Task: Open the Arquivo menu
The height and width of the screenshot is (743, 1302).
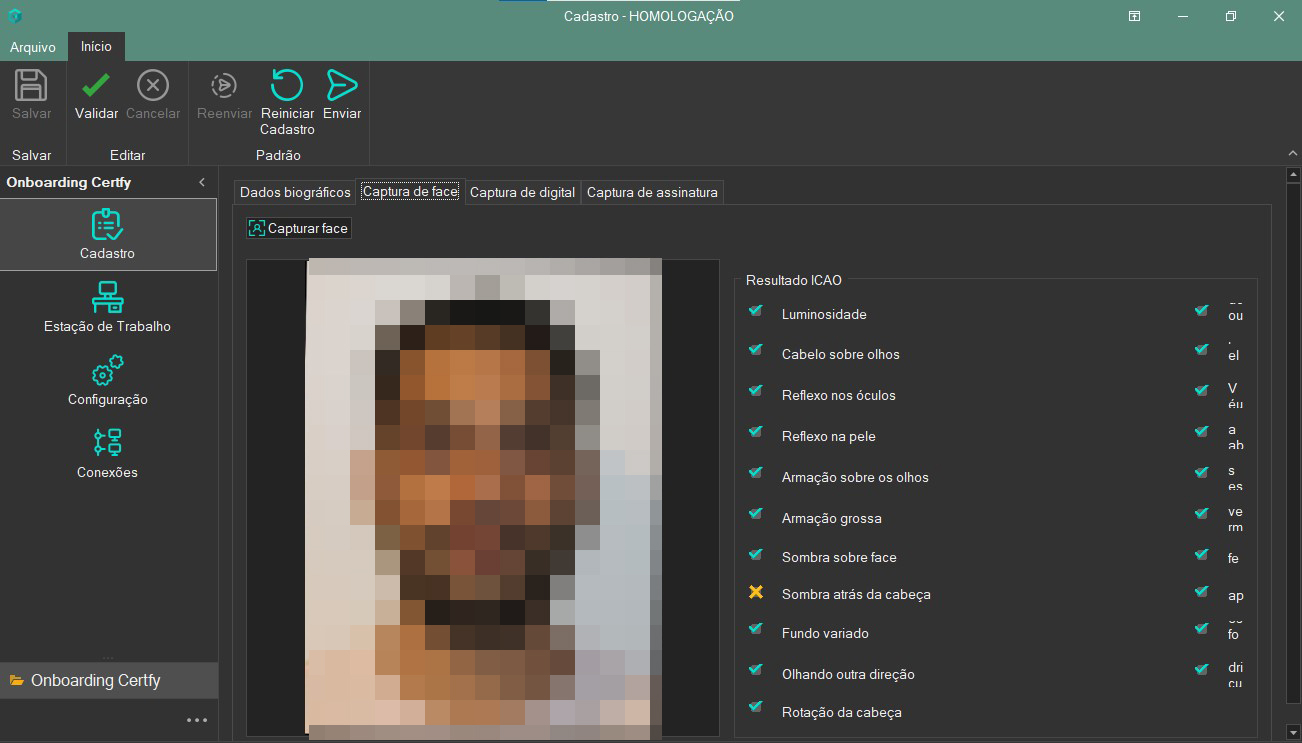Action: point(33,47)
